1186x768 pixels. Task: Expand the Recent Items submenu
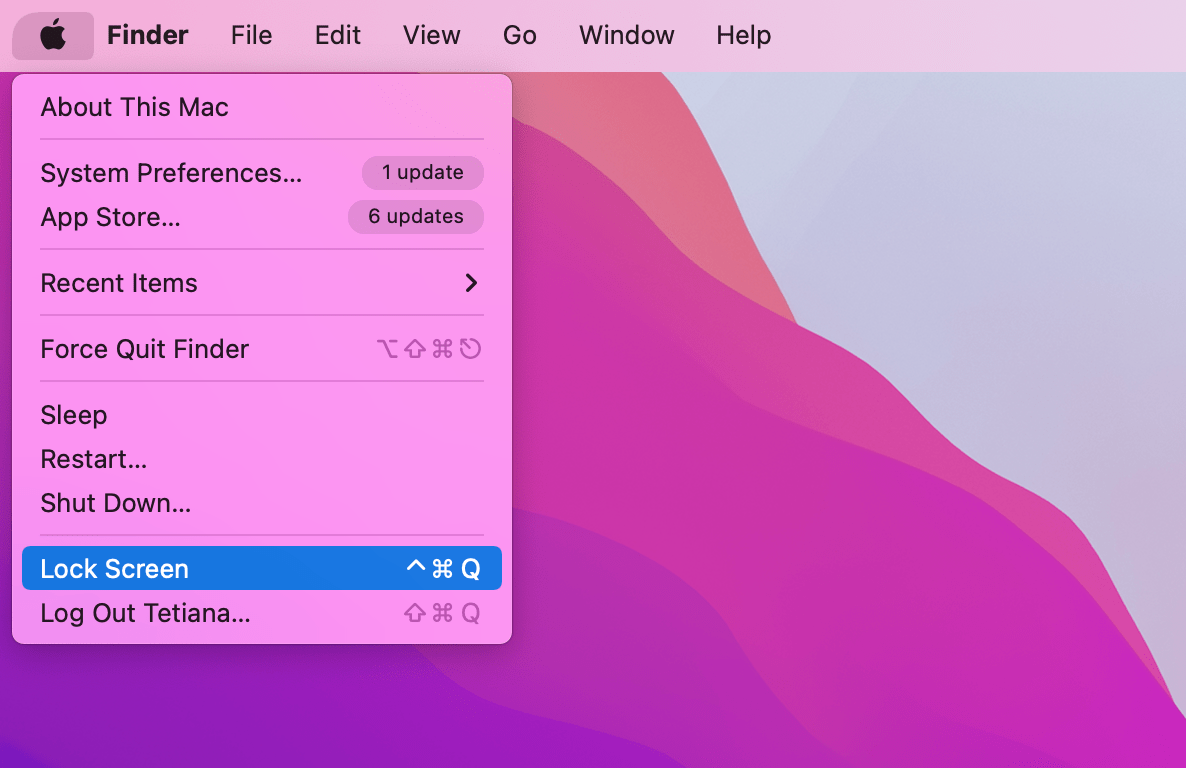pyautogui.click(x=118, y=283)
